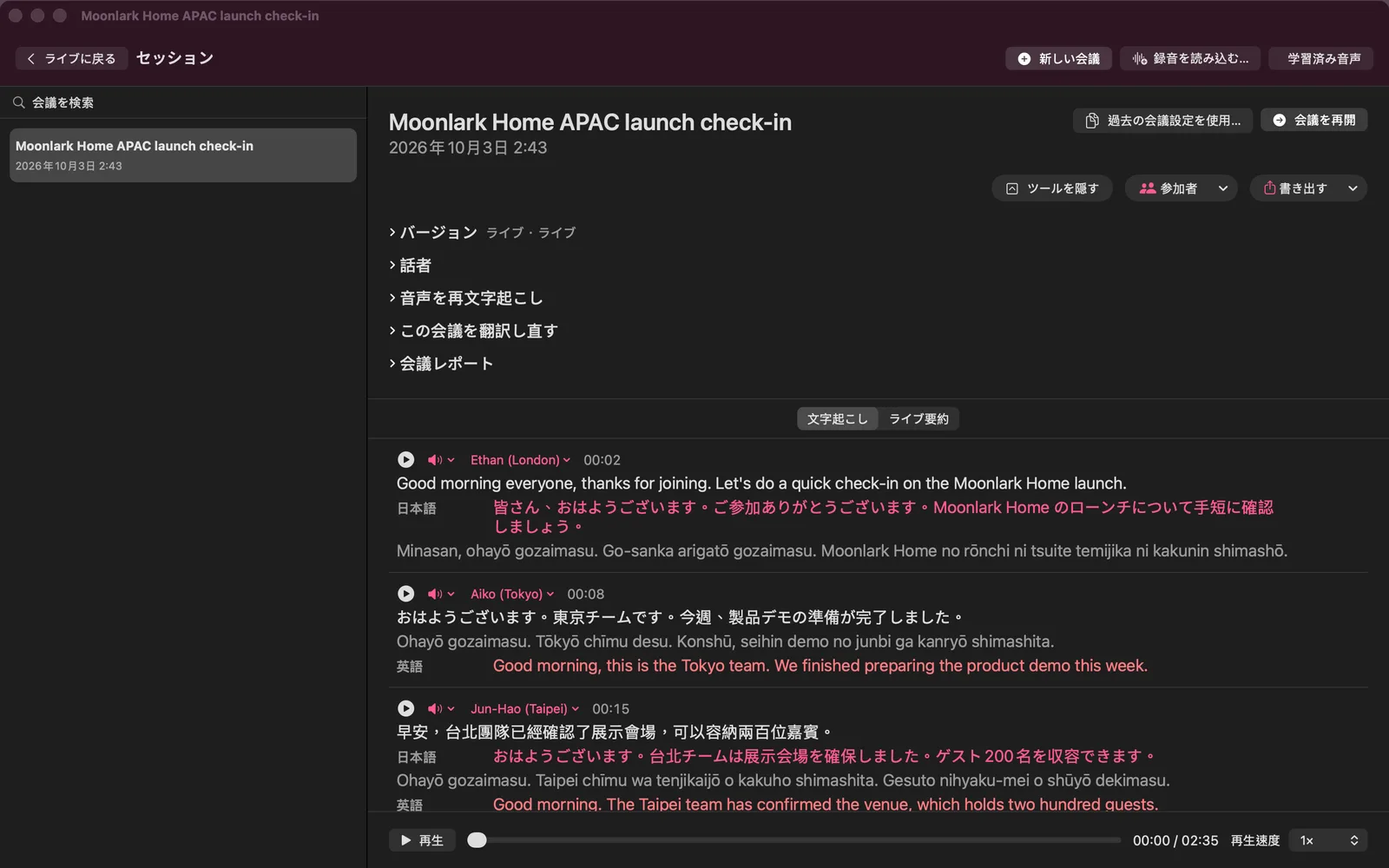Viewport: 1389px width, 868px height.
Task: Click the 00:00 / 02:35 time display
Action: tap(1175, 840)
